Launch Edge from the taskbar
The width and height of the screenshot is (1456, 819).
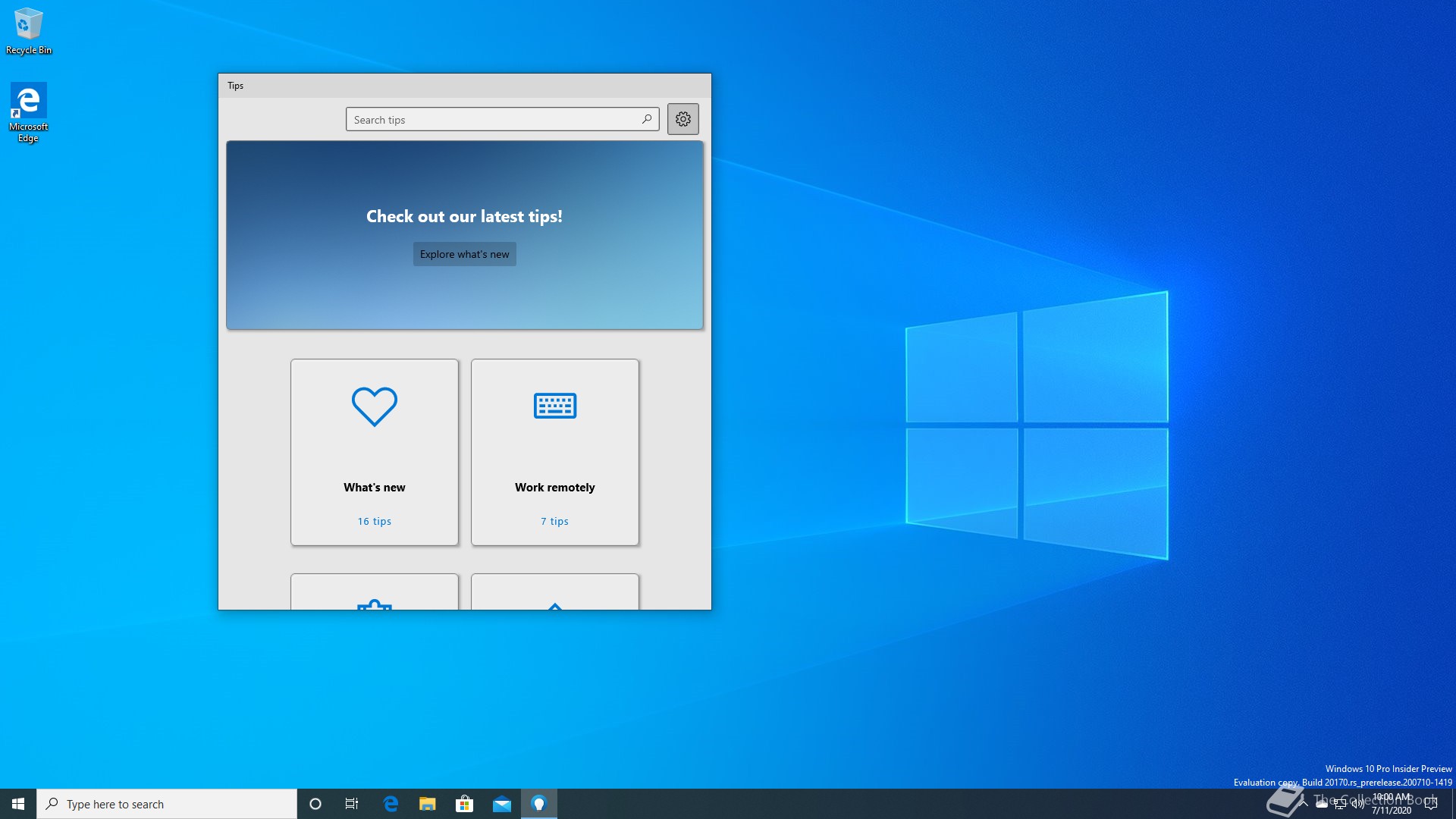(x=391, y=804)
